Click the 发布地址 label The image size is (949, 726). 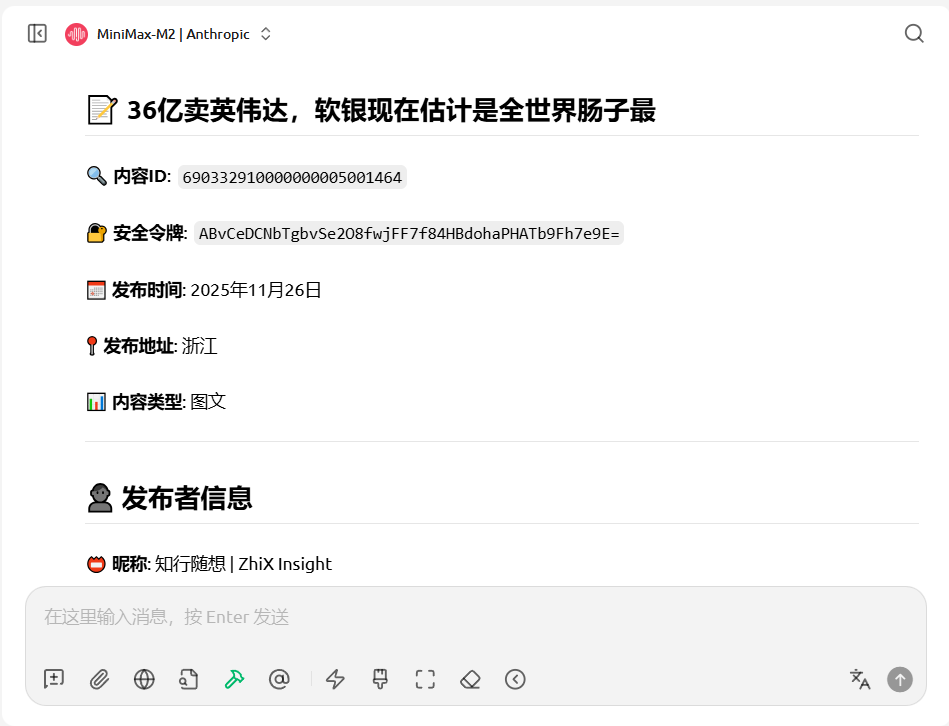tap(140, 346)
